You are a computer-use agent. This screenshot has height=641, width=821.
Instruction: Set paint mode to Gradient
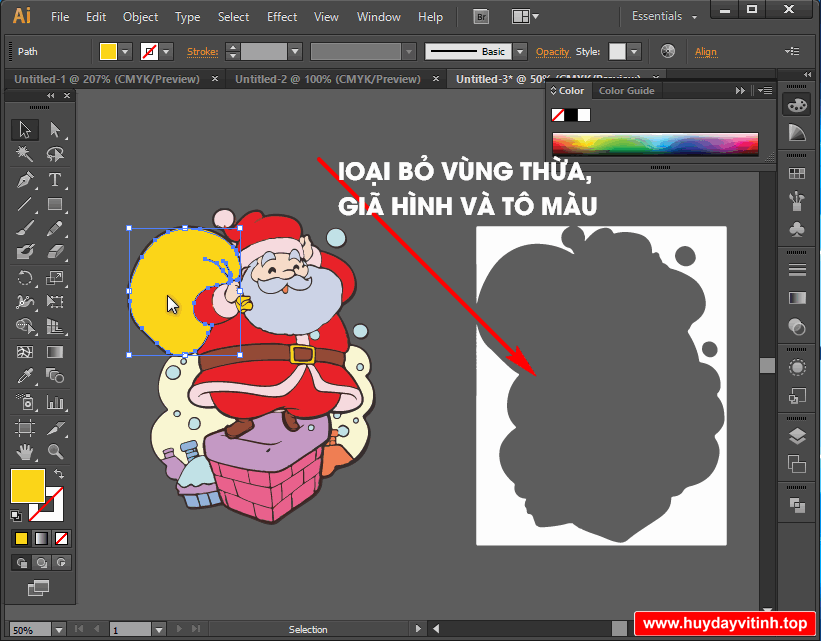(41, 538)
